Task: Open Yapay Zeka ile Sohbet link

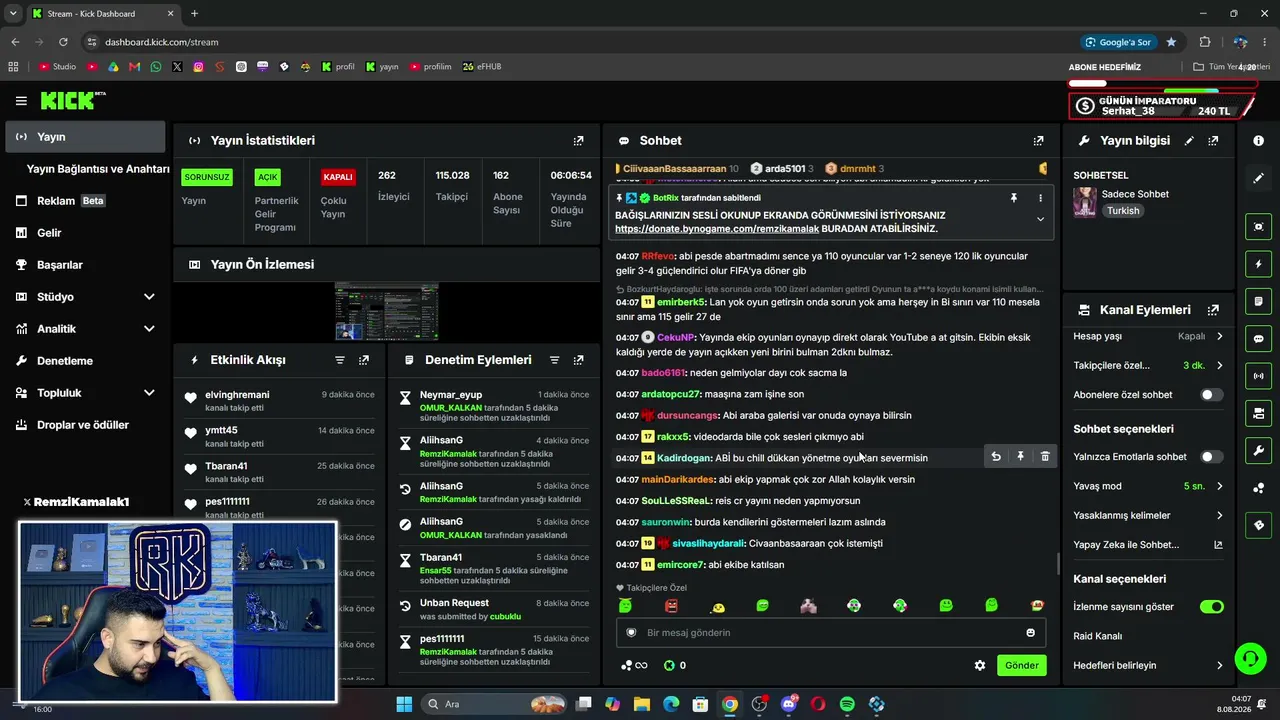Action: [1148, 545]
